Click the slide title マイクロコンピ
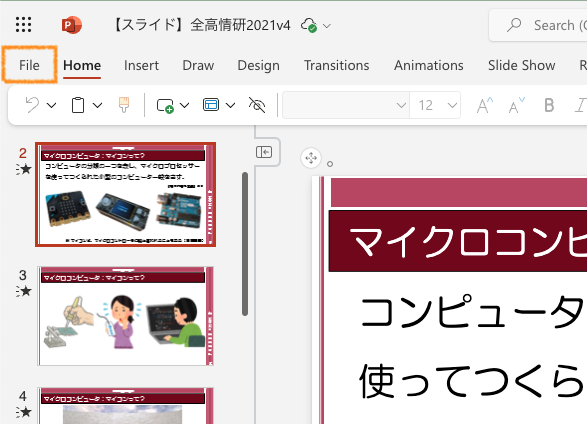This screenshot has width=587, height=424. click(x=468, y=241)
